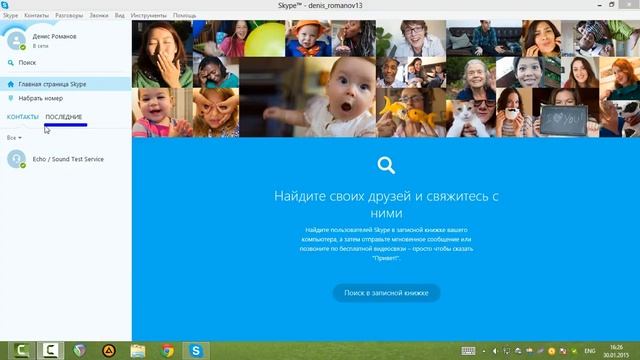Screen dimensions: 640x360
Task: Click the girl making finger-glasses photo
Action: click(216, 113)
